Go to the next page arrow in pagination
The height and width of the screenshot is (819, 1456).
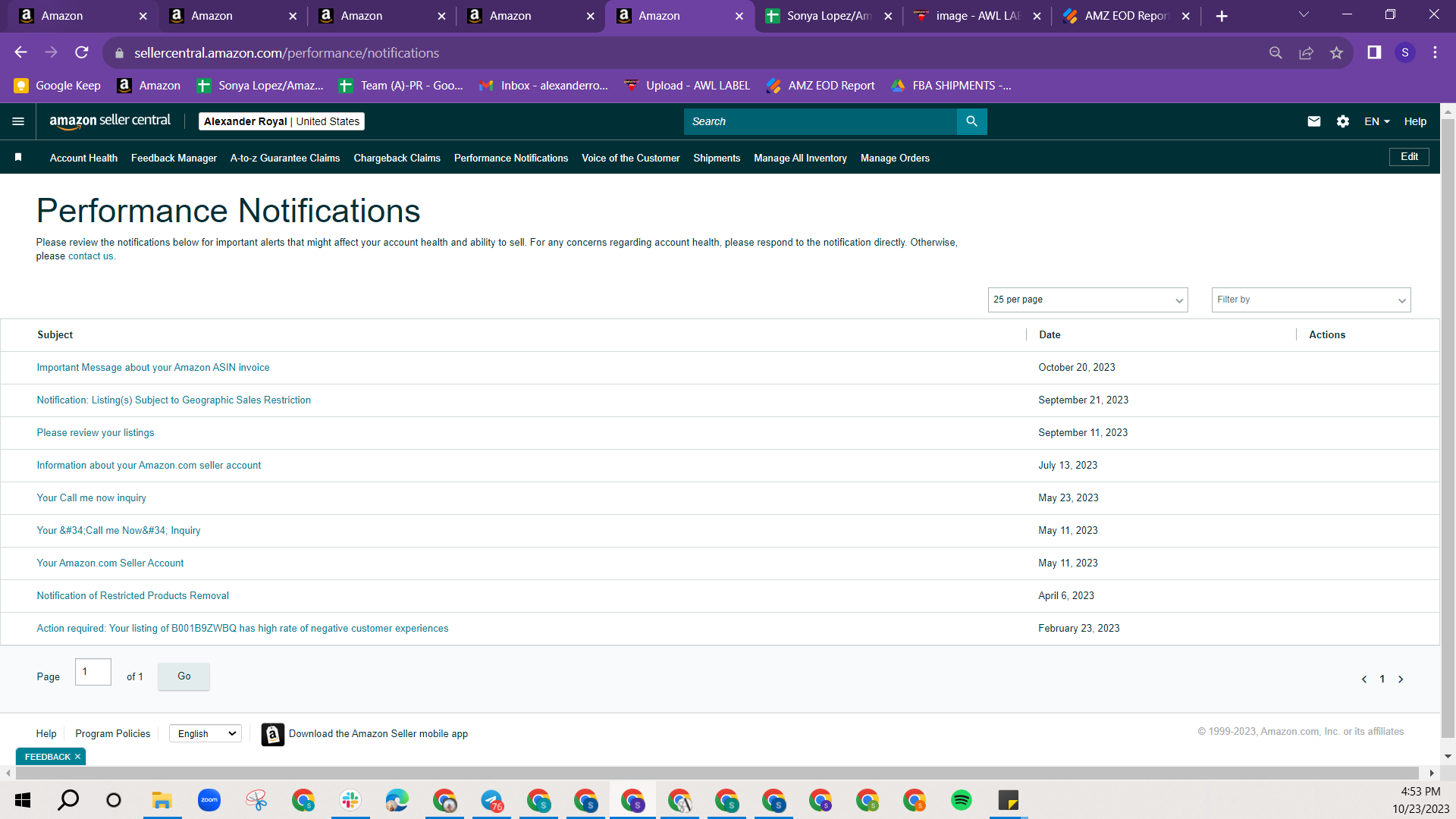pyautogui.click(x=1401, y=679)
